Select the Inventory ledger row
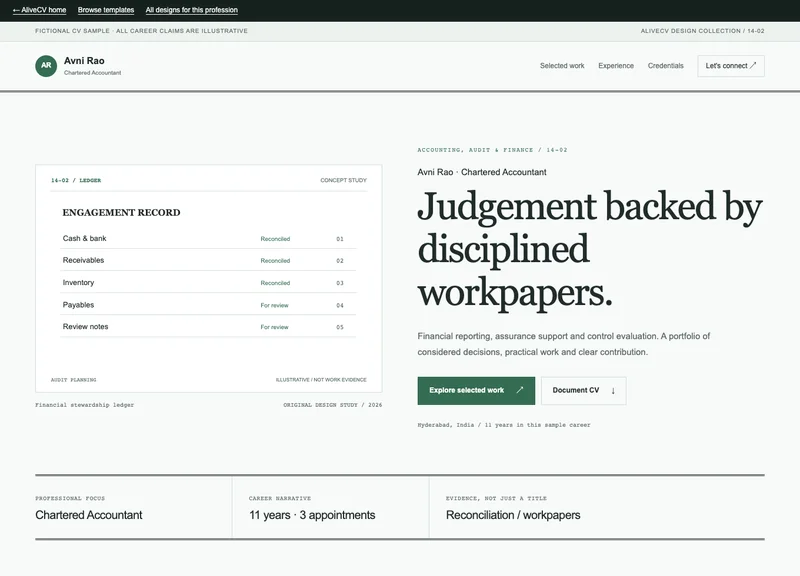The width and height of the screenshot is (800, 576). point(208,283)
